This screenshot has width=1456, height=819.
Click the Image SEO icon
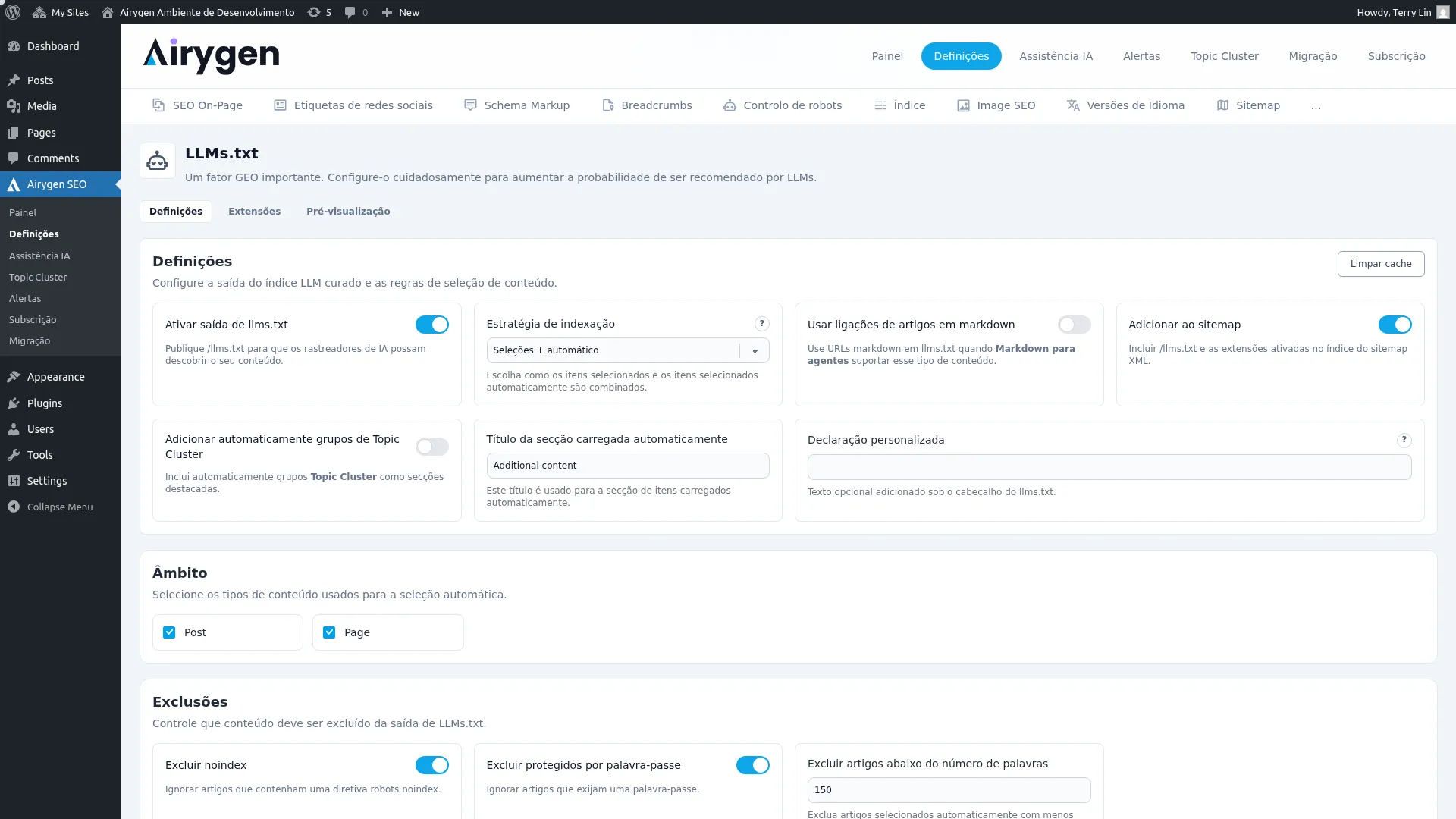963,105
